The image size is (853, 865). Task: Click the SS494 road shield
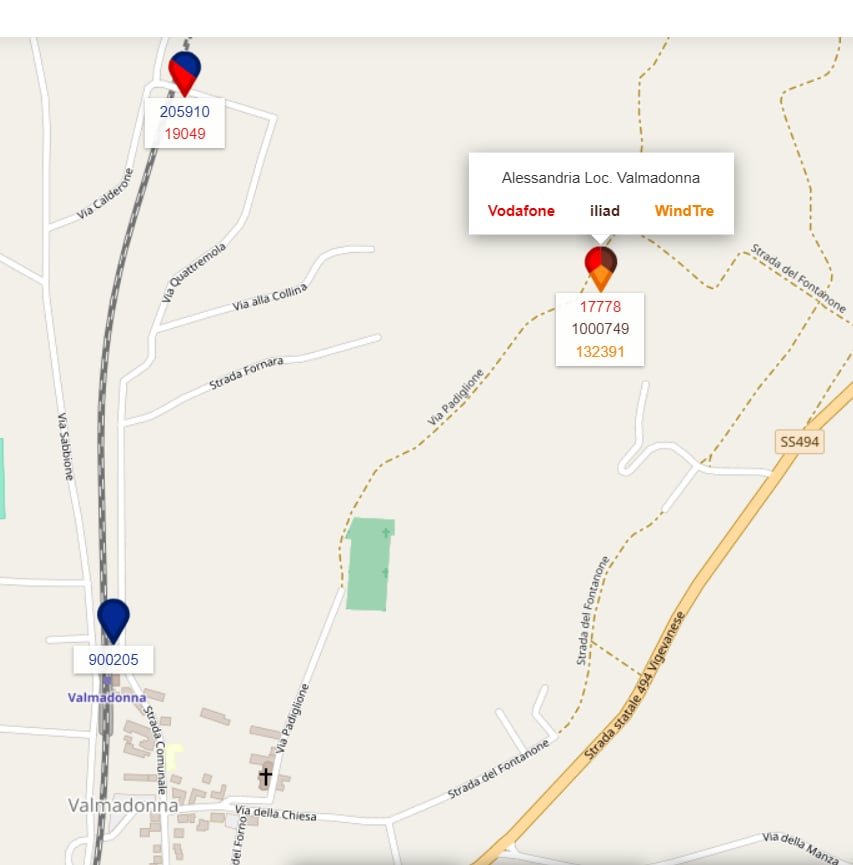coord(799,442)
